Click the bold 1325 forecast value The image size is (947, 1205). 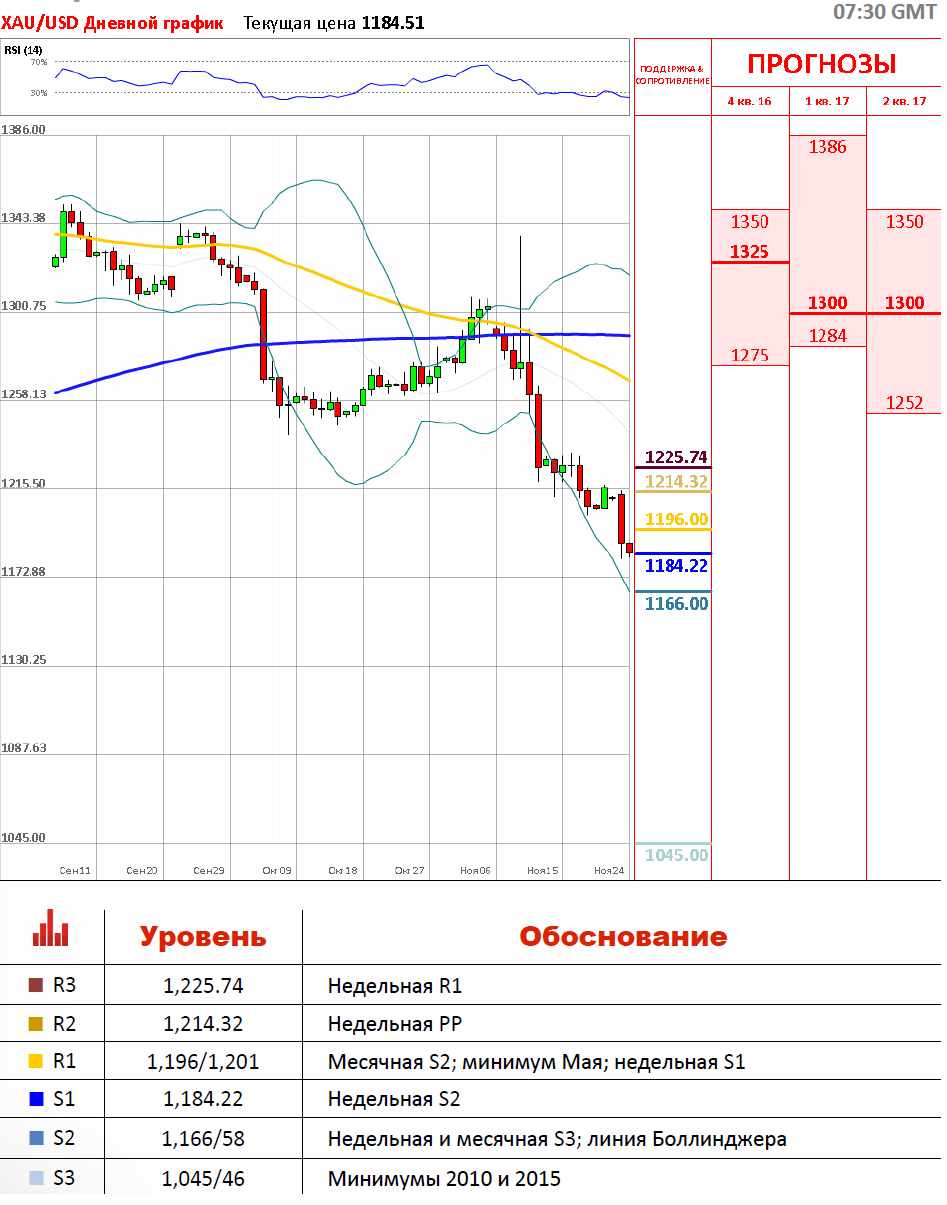point(749,251)
